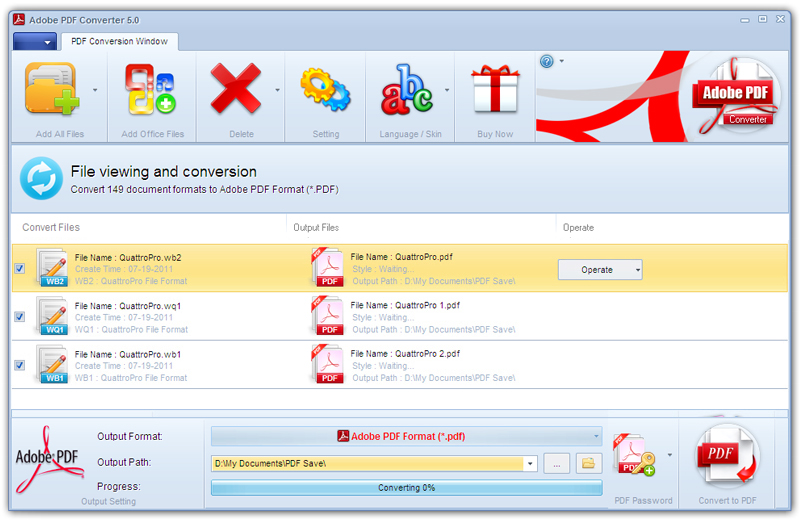Click the Operate column header
Screen dimensions: 800x521
pyautogui.click(x=578, y=228)
